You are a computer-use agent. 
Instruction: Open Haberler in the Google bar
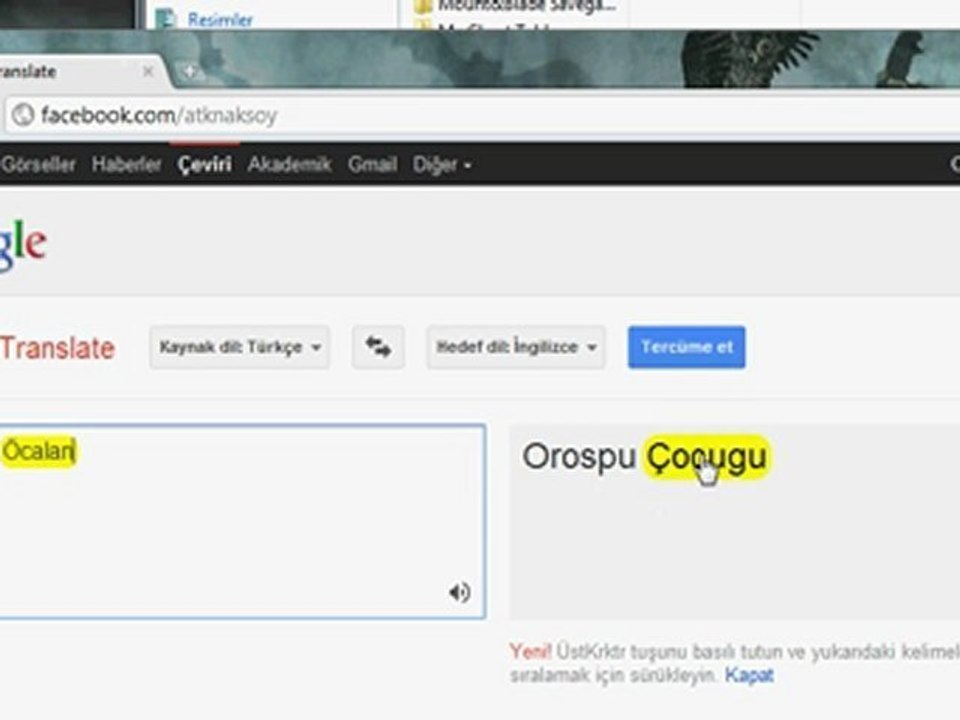[126, 165]
